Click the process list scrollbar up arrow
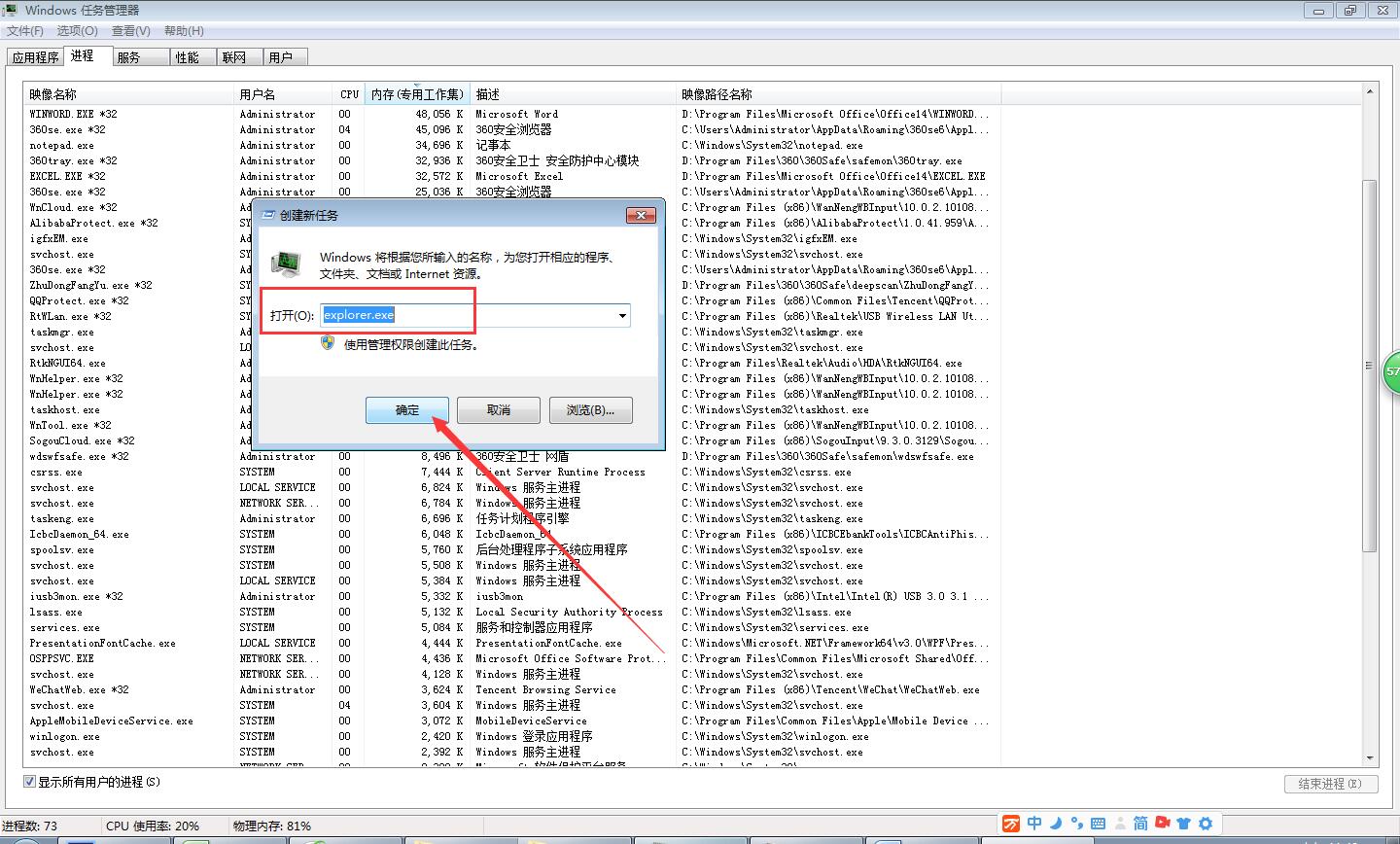 pos(1370,91)
